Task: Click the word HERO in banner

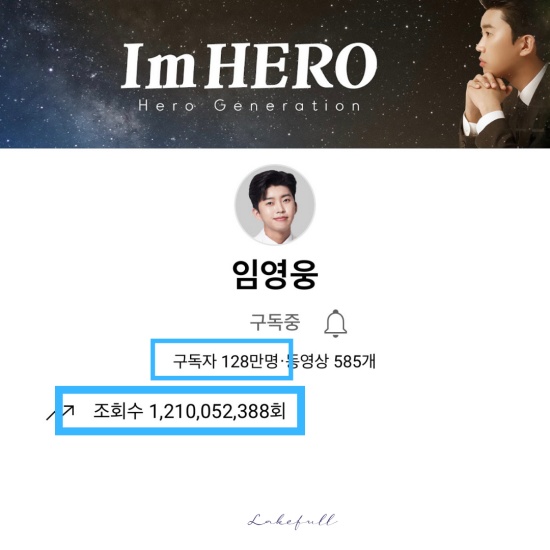Action: (x=290, y=66)
